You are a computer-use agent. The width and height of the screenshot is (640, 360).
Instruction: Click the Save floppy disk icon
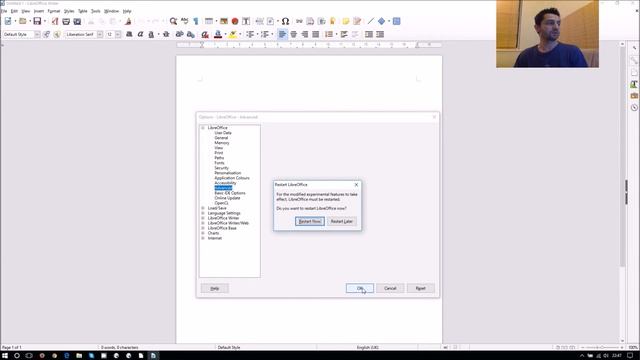coord(37,21)
